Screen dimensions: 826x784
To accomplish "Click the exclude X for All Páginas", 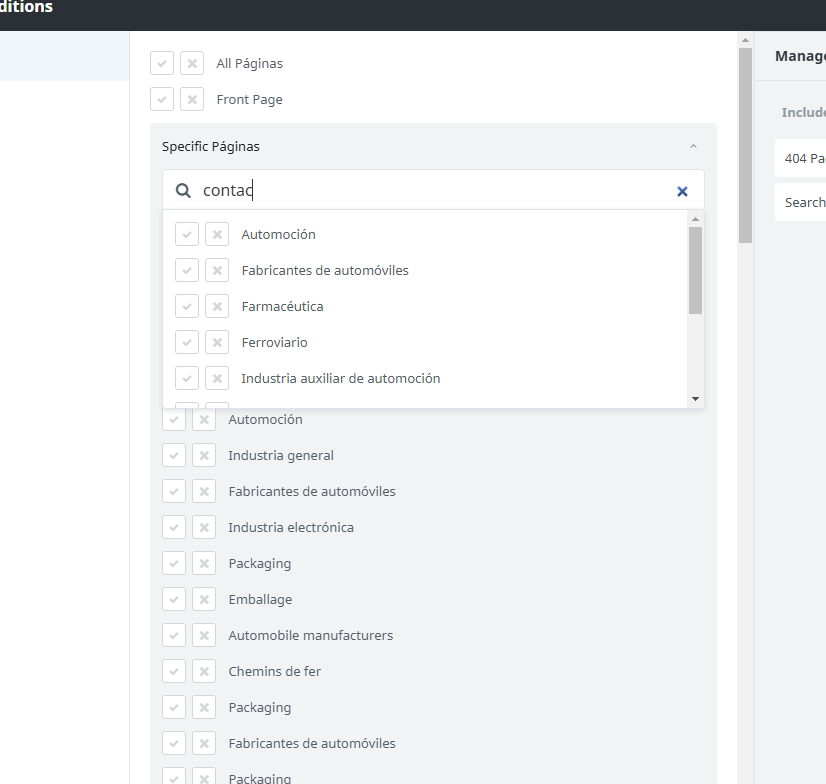I will (x=192, y=63).
